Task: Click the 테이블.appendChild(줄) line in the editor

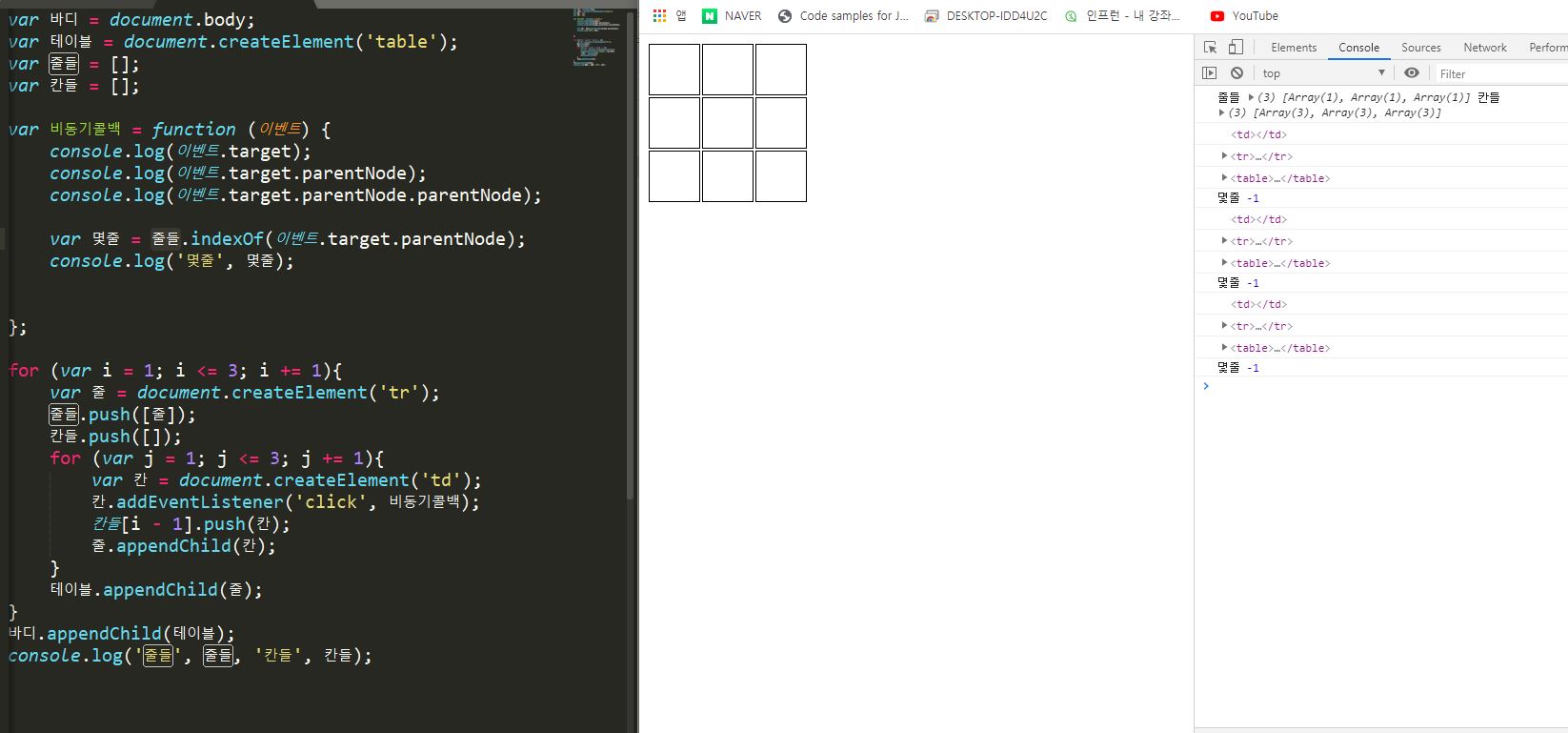Action: point(156,590)
